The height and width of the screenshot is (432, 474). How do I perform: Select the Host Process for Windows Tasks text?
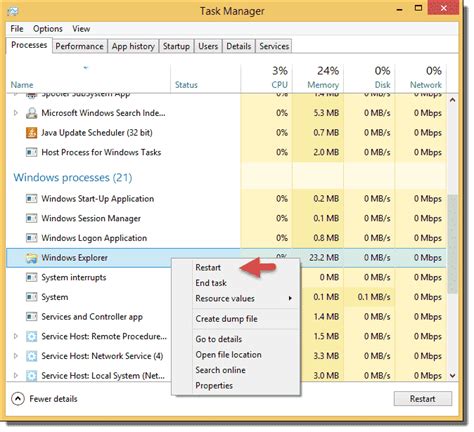[101, 152]
